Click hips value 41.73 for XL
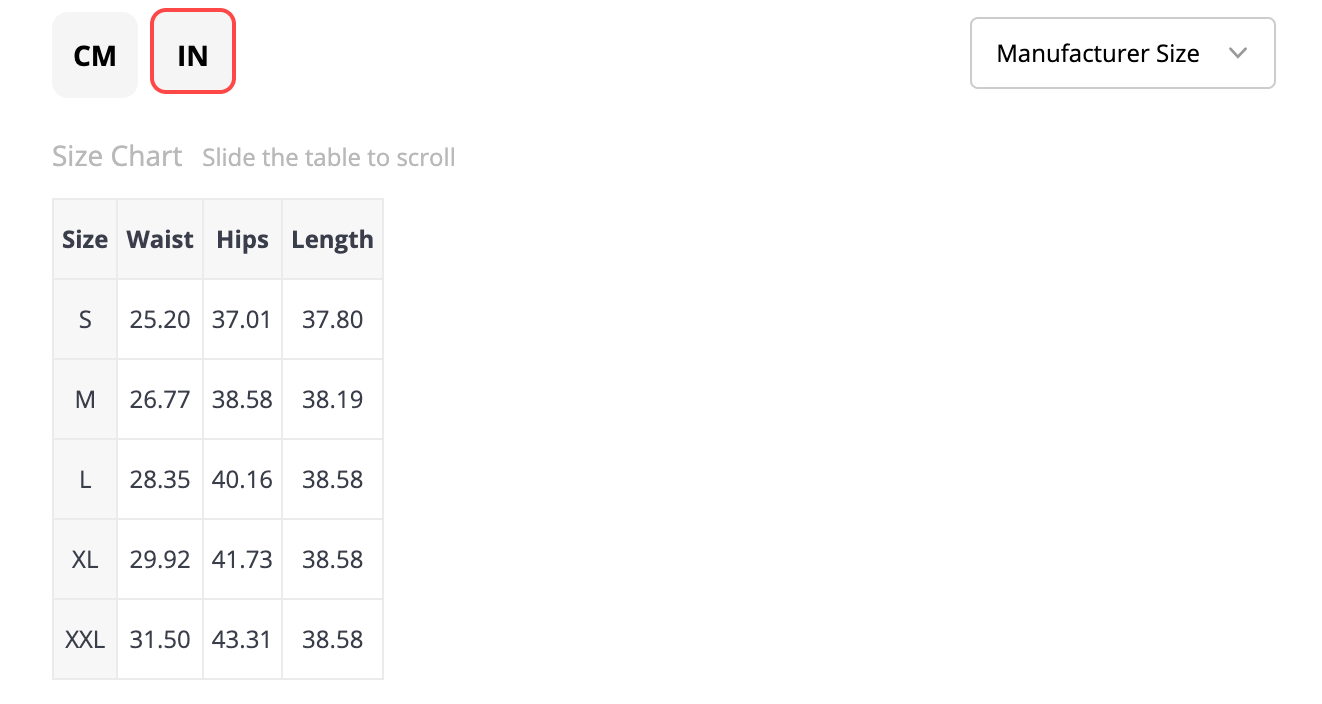Screen dimensions: 1322x704 coord(243,560)
